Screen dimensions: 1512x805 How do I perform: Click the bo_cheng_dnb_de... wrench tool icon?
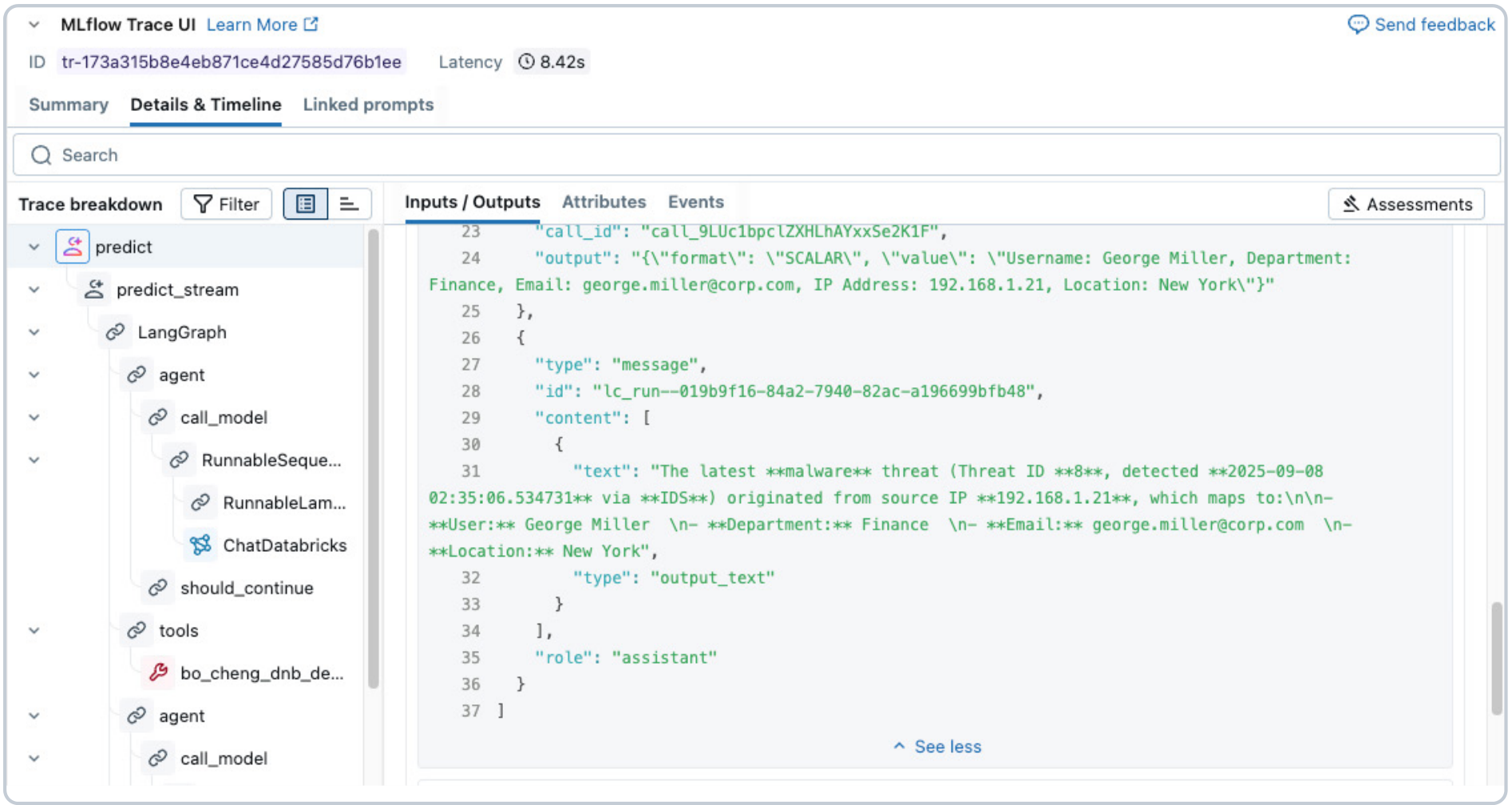pyautogui.click(x=157, y=672)
